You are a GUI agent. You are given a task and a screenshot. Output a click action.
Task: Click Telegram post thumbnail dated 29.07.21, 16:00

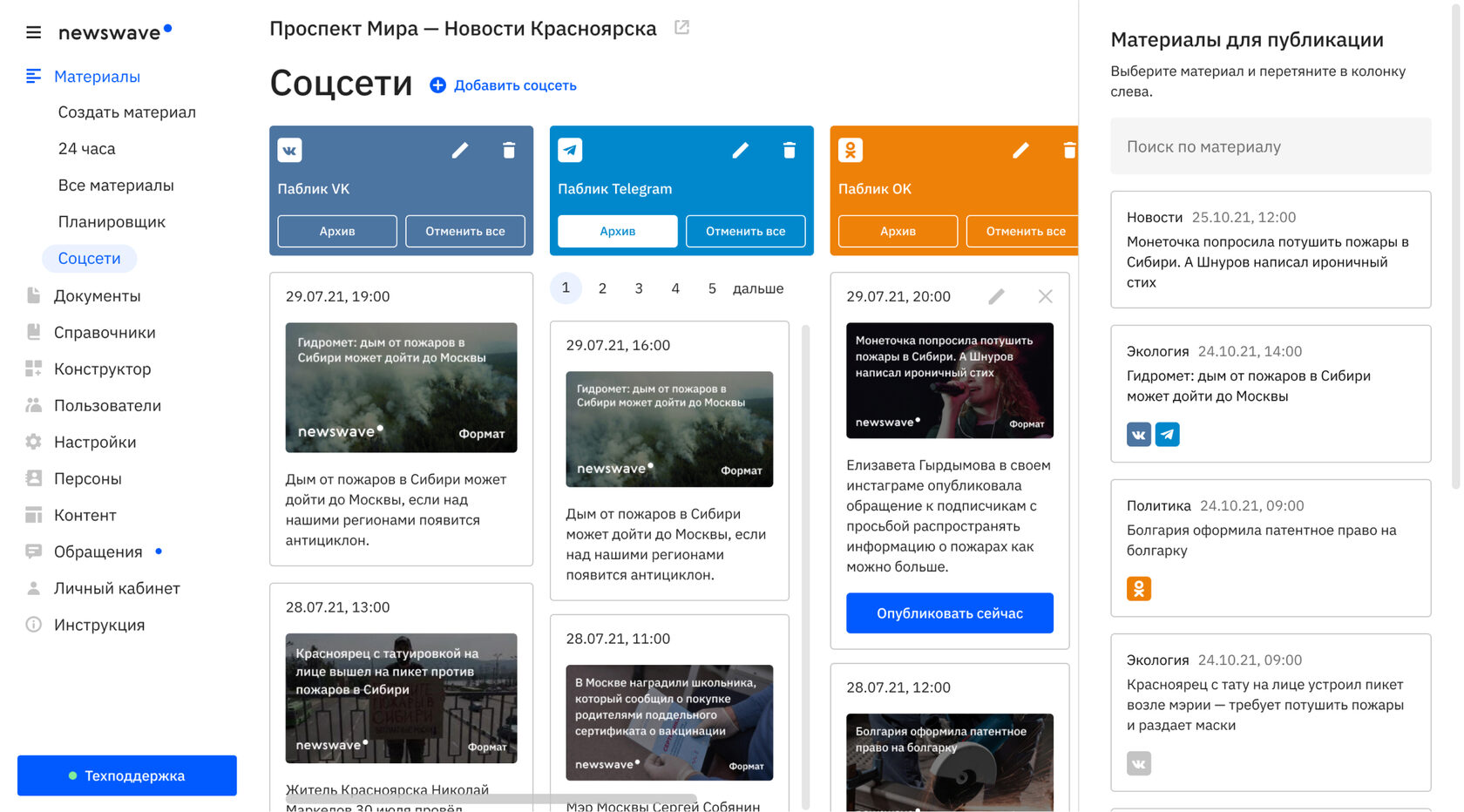[669, 429]
